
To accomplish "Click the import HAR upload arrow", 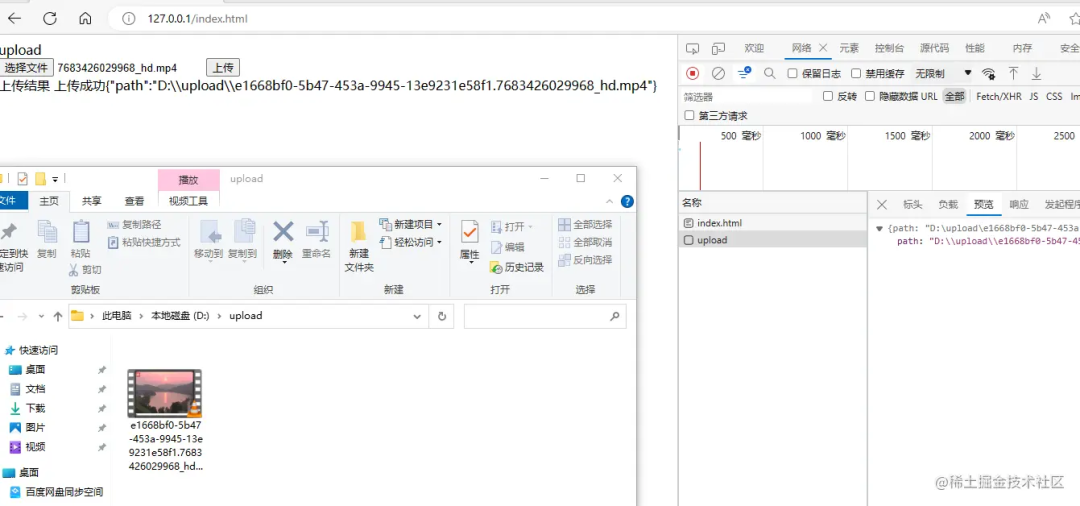I will 1013,73.
